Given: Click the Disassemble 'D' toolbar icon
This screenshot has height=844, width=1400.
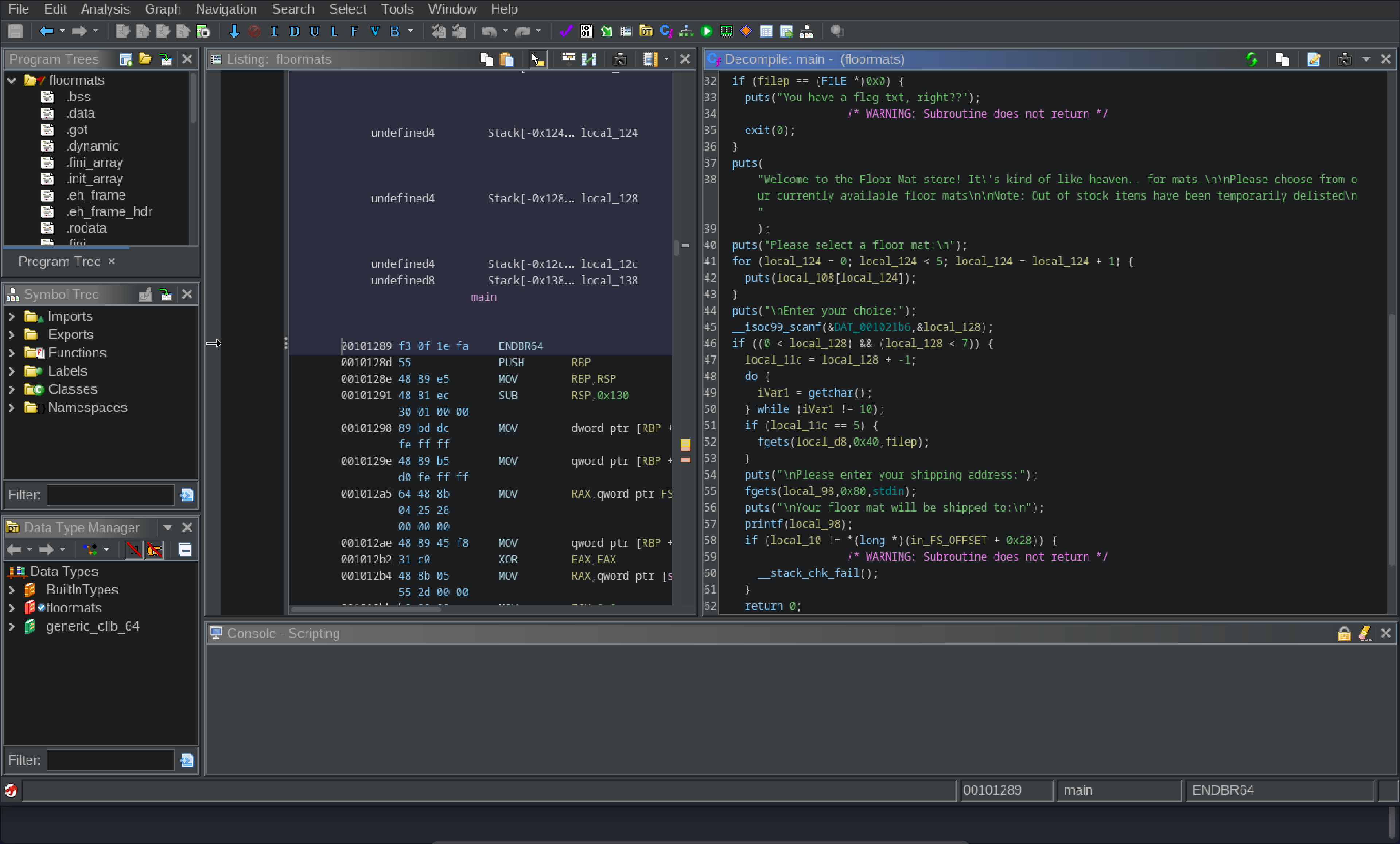Looking at the screenshot, I should point(294,31).
